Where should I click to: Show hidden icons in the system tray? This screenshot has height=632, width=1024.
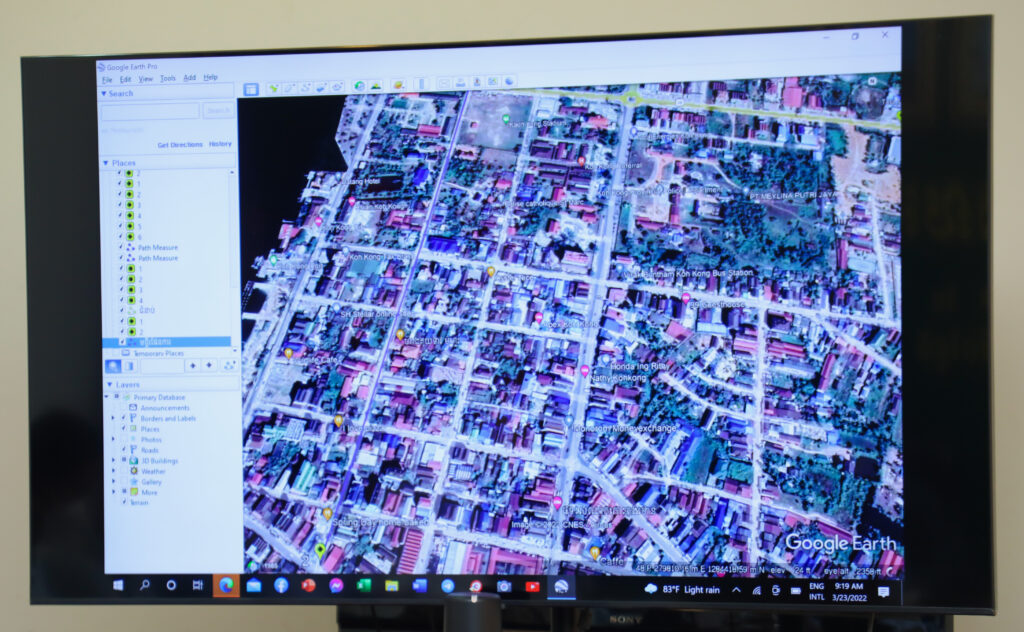tap(736, 590)
